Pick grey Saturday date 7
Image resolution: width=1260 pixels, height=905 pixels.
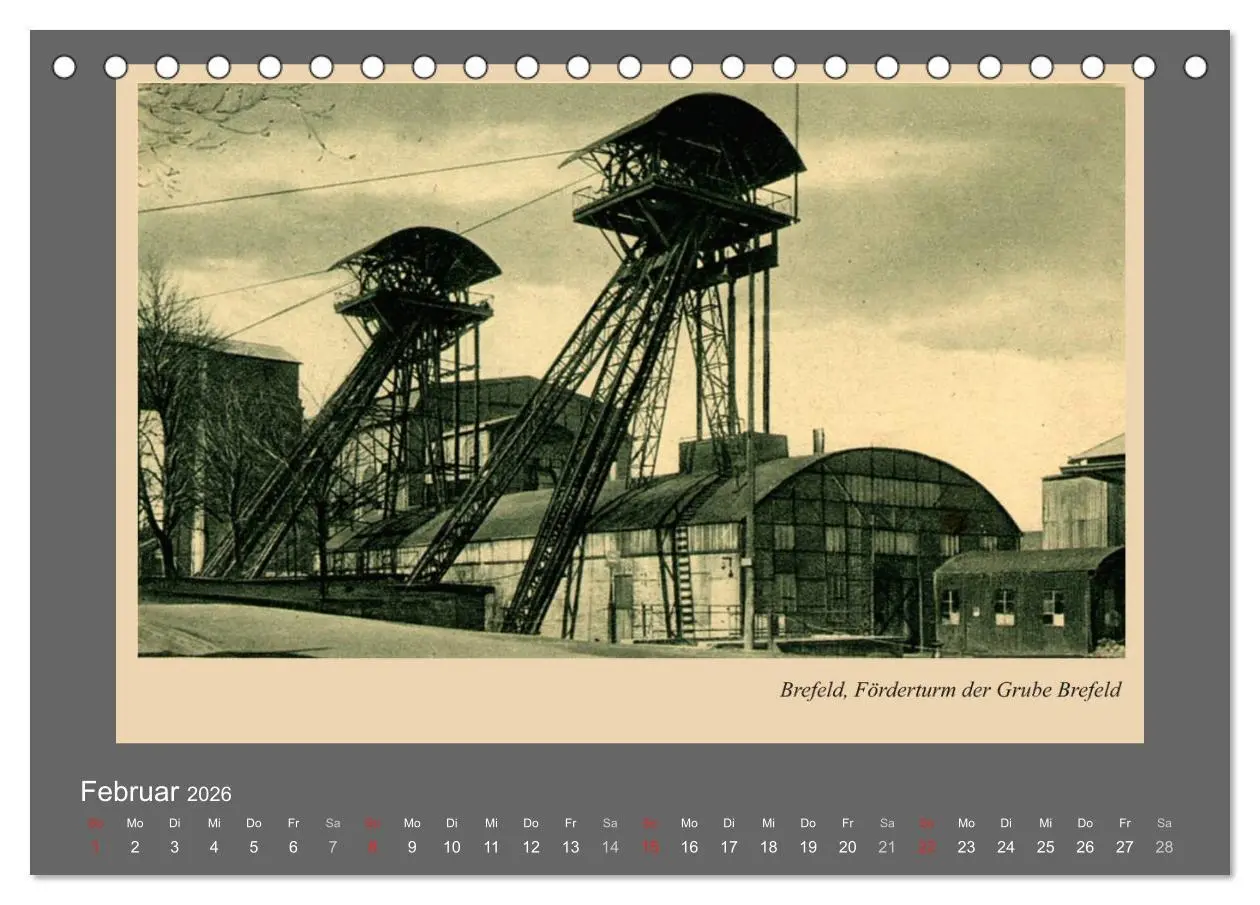(333, 847)
